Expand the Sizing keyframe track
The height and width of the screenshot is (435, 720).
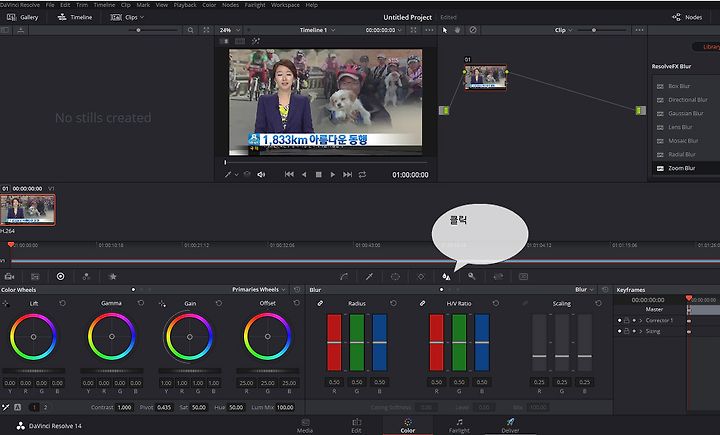(x=641, y=331)
